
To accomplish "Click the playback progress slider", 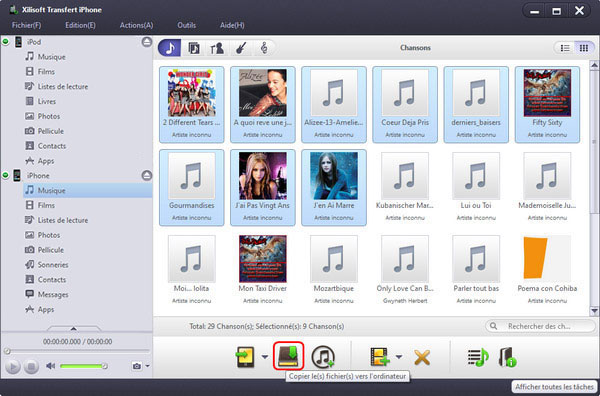I will coord(77,351).
